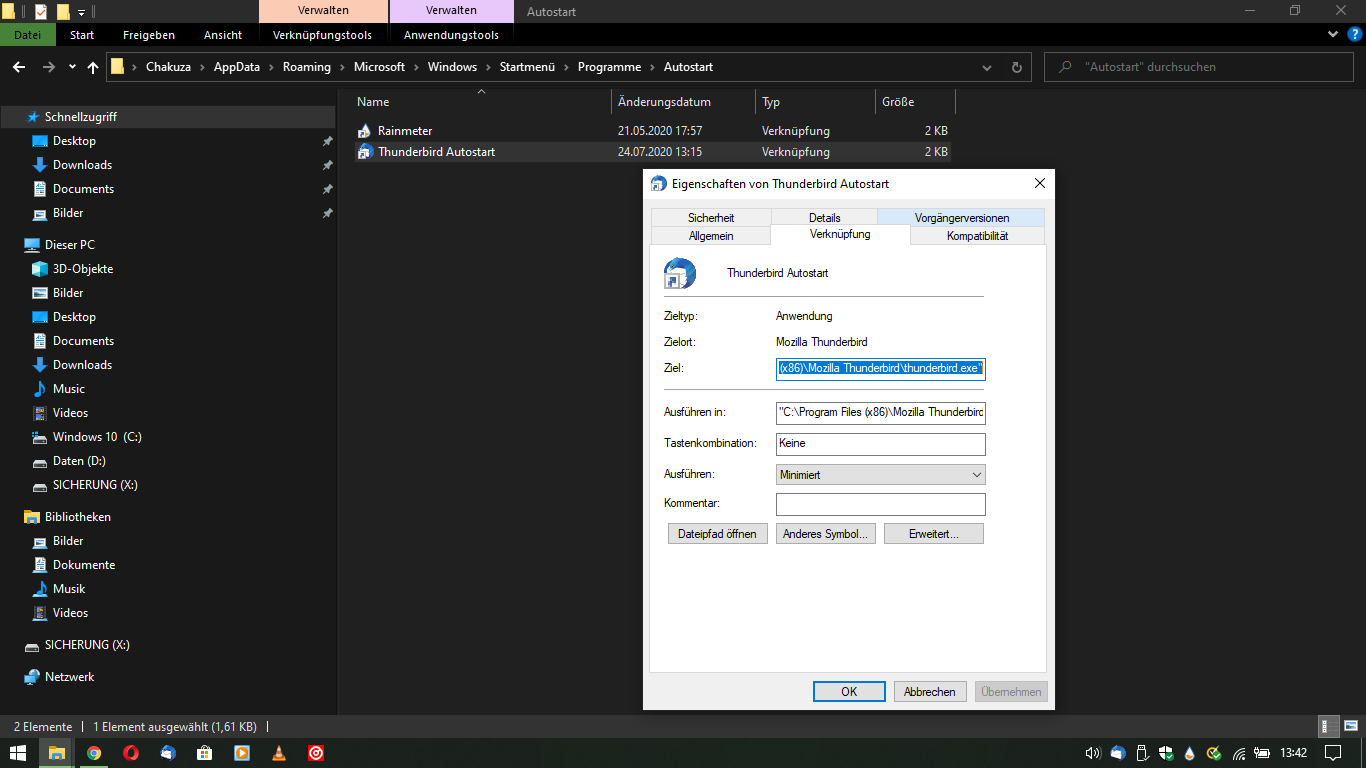1366x768 pixels.
Task: Navigate up one folder with up arrow
Action: (x=93, y=67)
